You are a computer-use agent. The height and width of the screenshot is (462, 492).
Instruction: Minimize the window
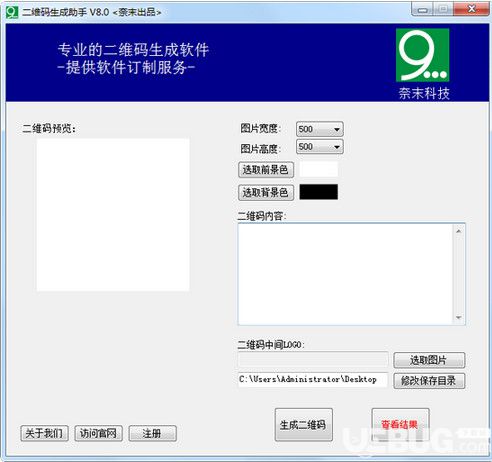(x=422, y=10)
